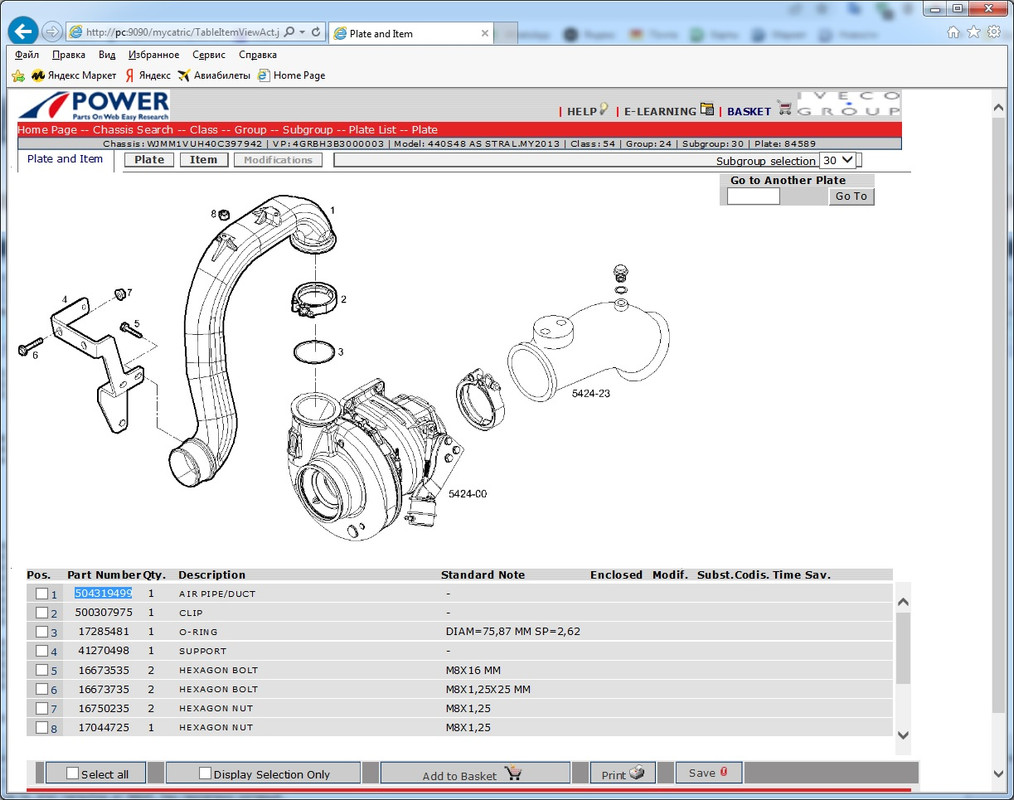Check the box for position 1
The image size is (1014, 800).
point(42,594)
